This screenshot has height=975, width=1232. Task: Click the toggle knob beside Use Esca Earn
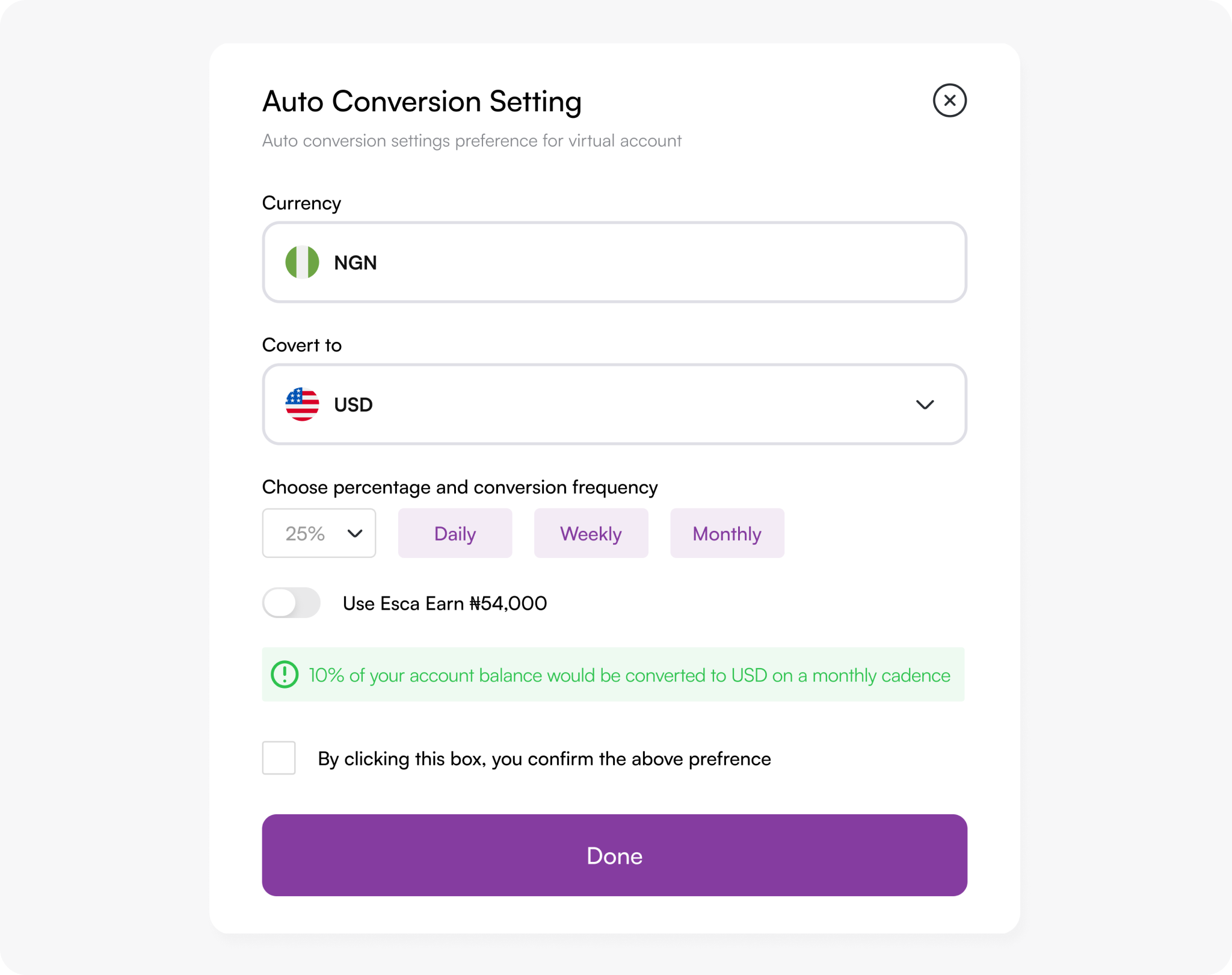click(x=283, y=602)
